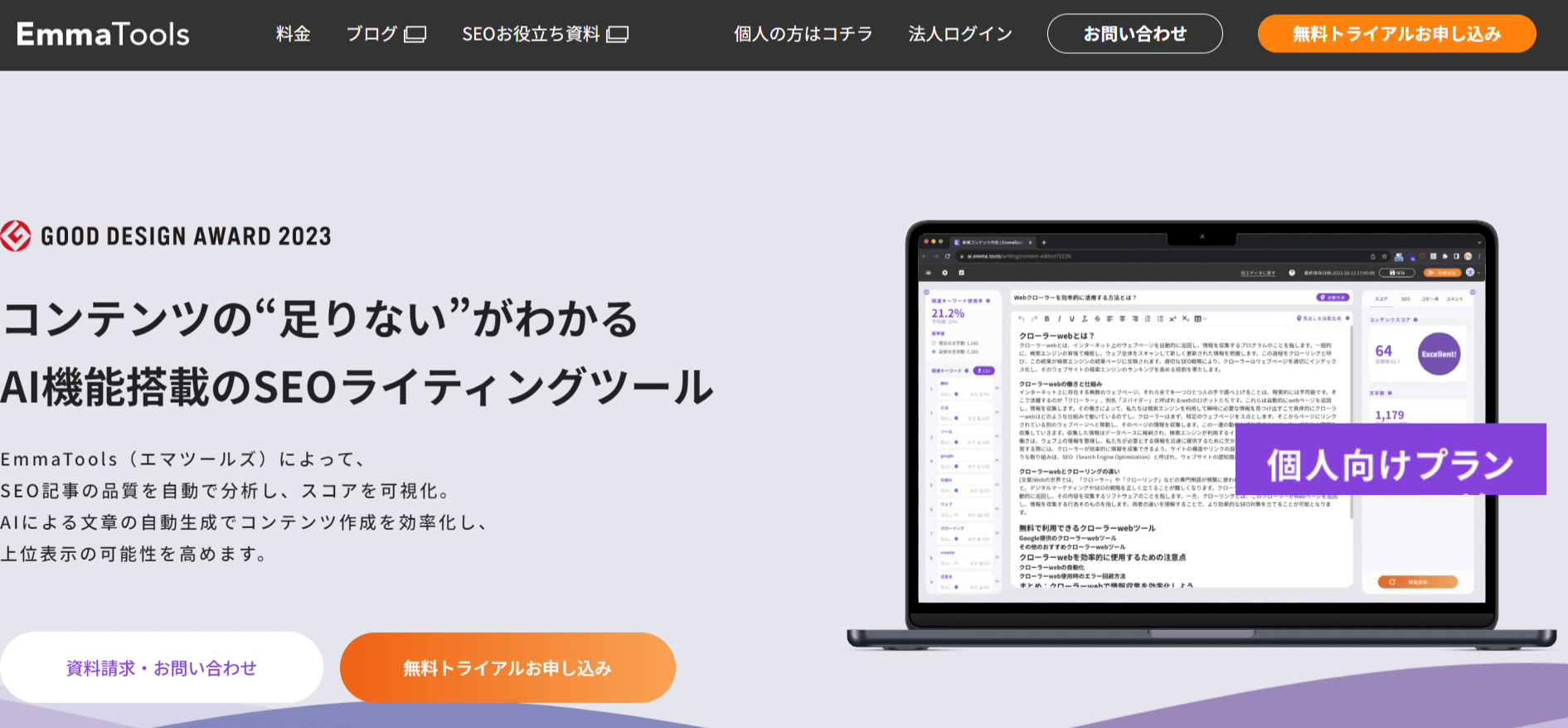Click the EmmaTools logo

(x=103, y=34)
